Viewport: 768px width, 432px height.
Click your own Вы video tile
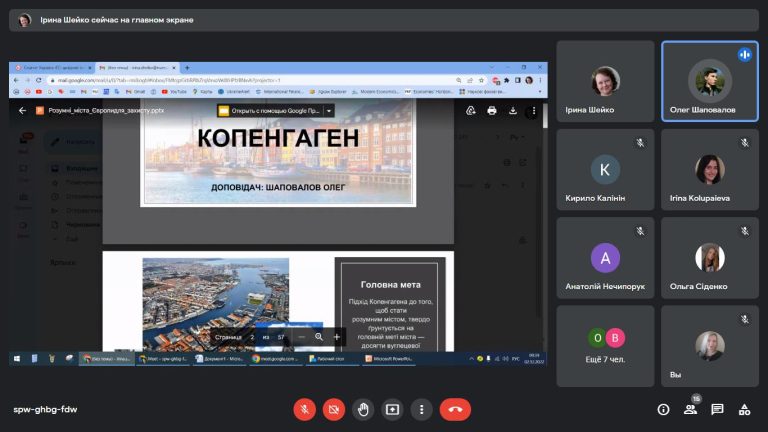(x=710, y=346)
